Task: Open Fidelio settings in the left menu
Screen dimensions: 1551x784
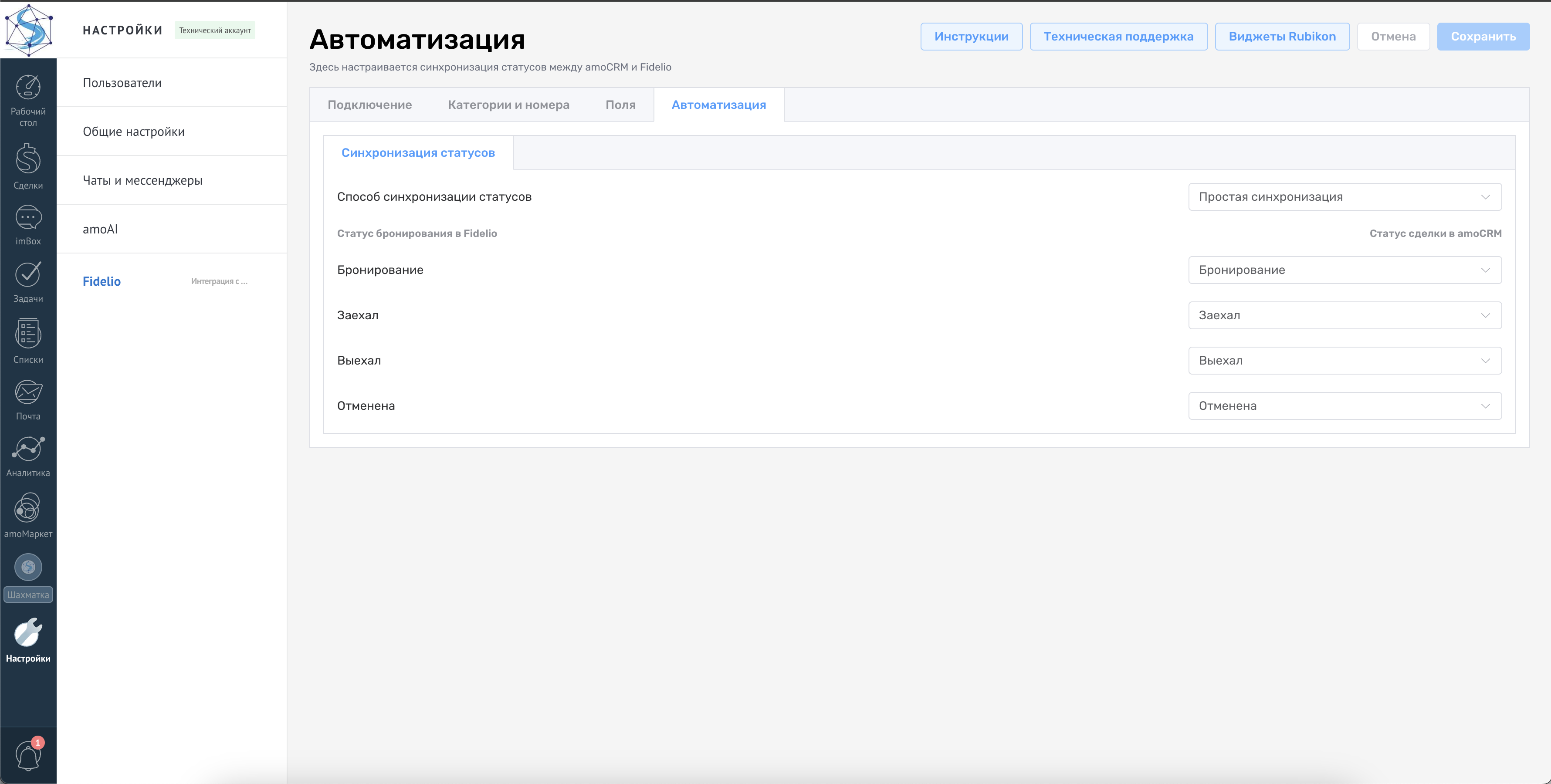Action: tap(101, 280)
